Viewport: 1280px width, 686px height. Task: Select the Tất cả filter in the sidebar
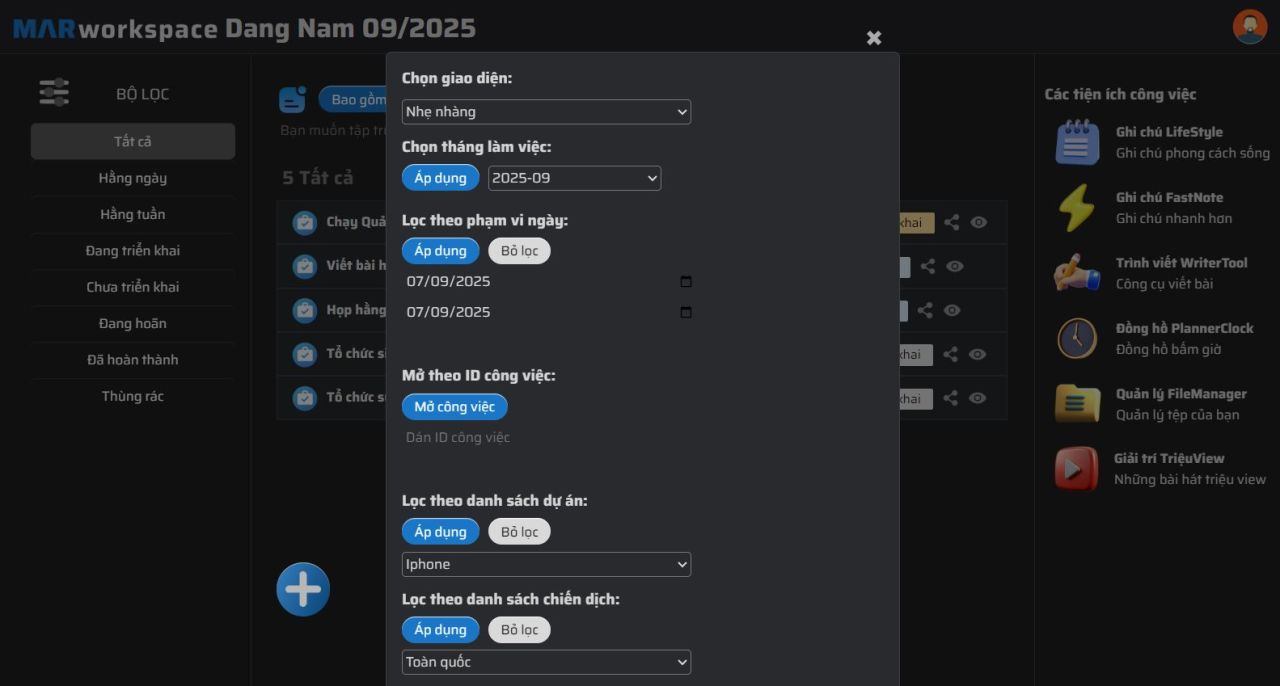(133, 141)
